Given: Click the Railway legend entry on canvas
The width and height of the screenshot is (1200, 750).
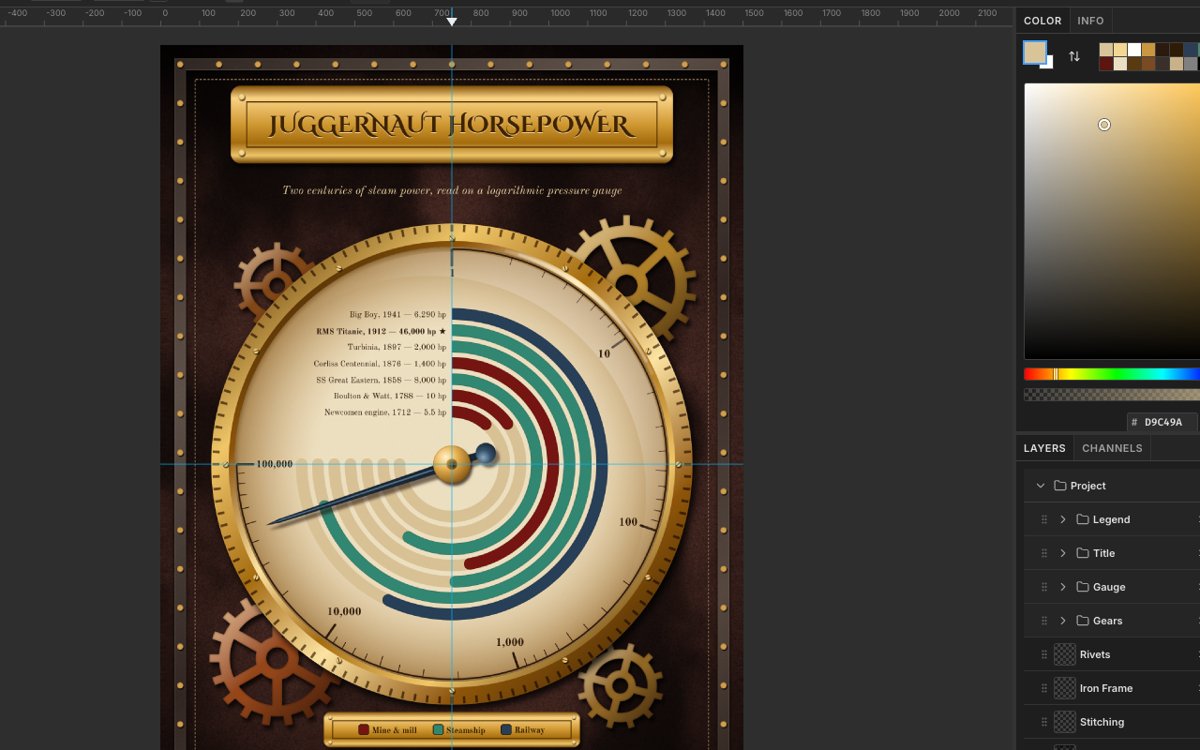Looking at the screenshot, I should click(x=523, y=730).
